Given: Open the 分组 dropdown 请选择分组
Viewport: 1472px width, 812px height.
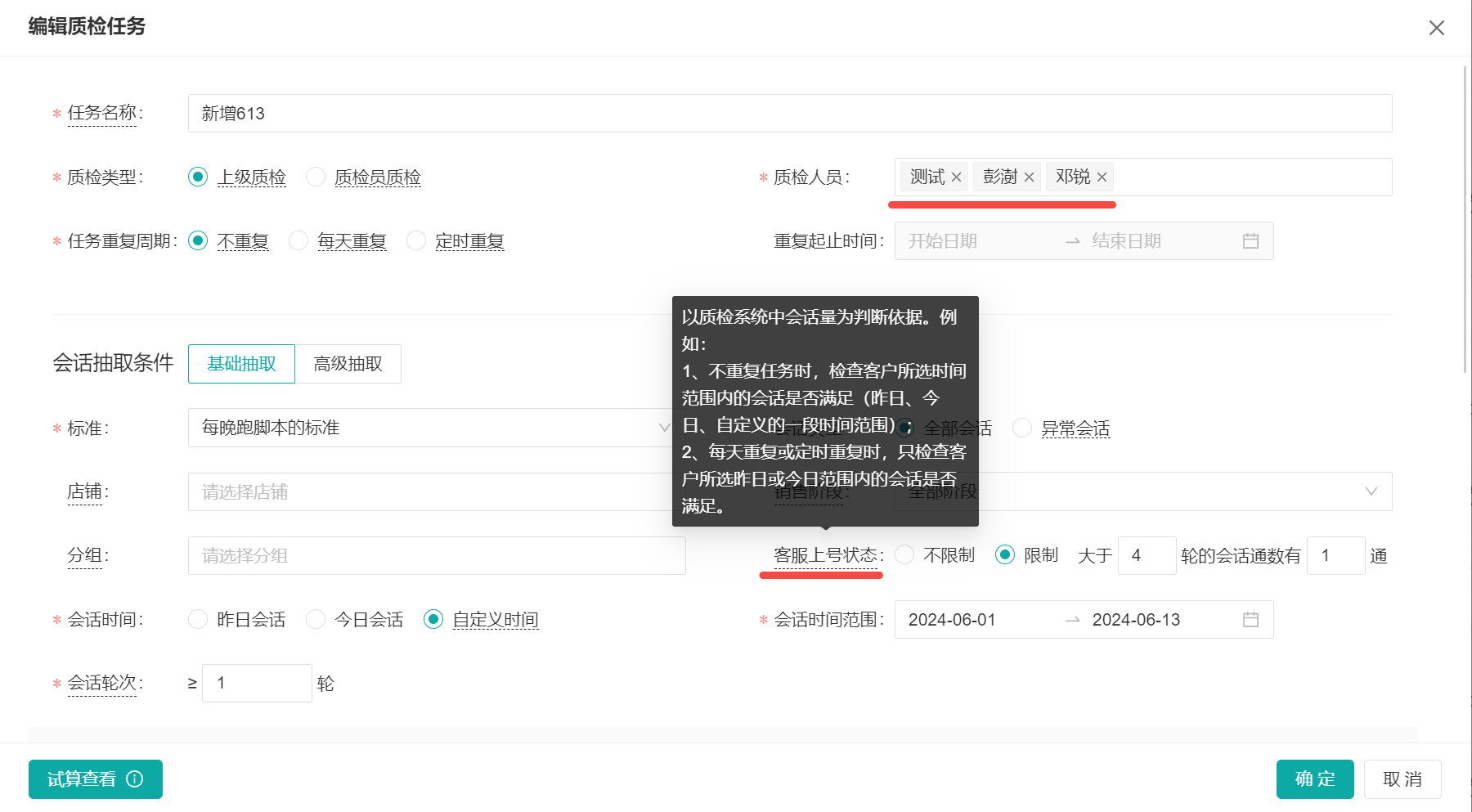Looking at the screenshot, I should (x=437, y=555).
